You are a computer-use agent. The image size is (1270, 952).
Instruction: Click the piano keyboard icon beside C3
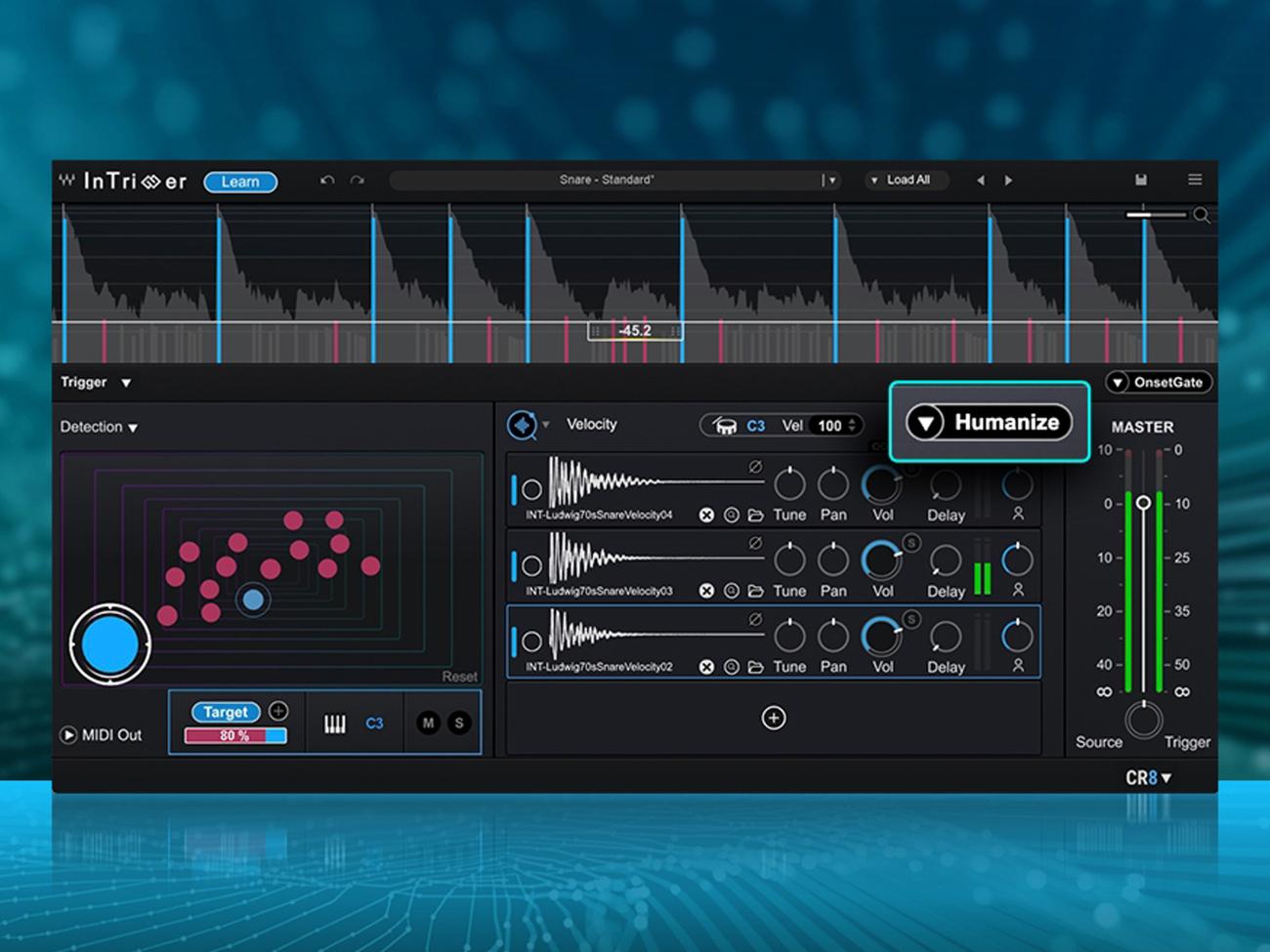(334, 724)
